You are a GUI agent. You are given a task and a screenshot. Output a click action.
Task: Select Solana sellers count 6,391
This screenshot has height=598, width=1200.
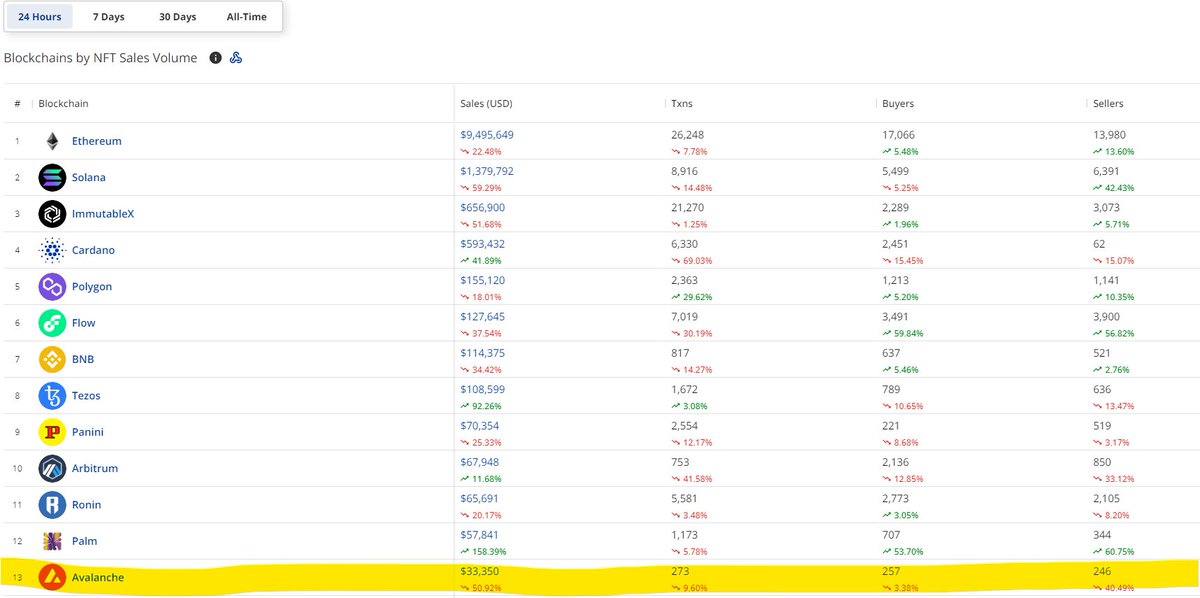click(x=1107, y=171)
